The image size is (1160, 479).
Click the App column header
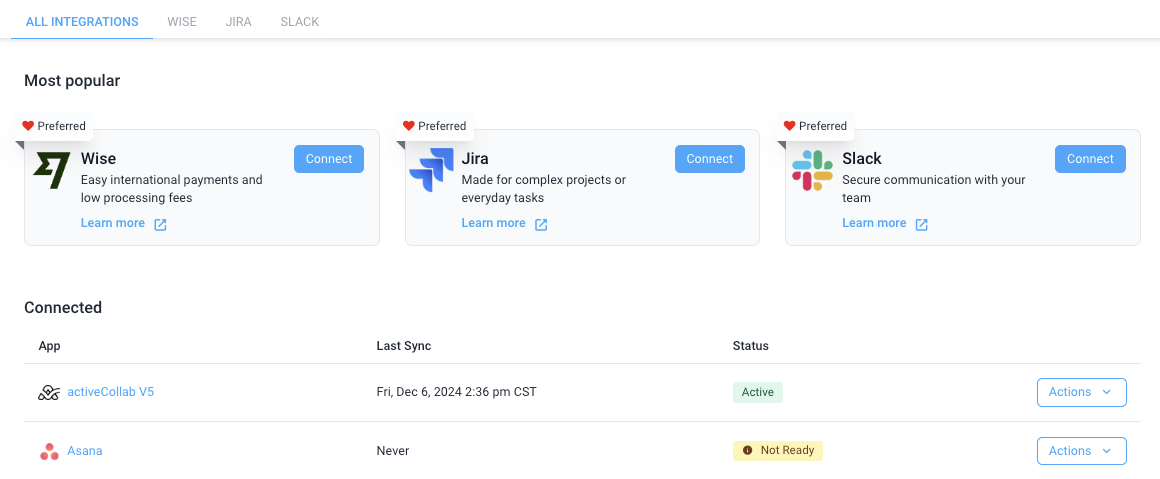[x=50, y=346]
